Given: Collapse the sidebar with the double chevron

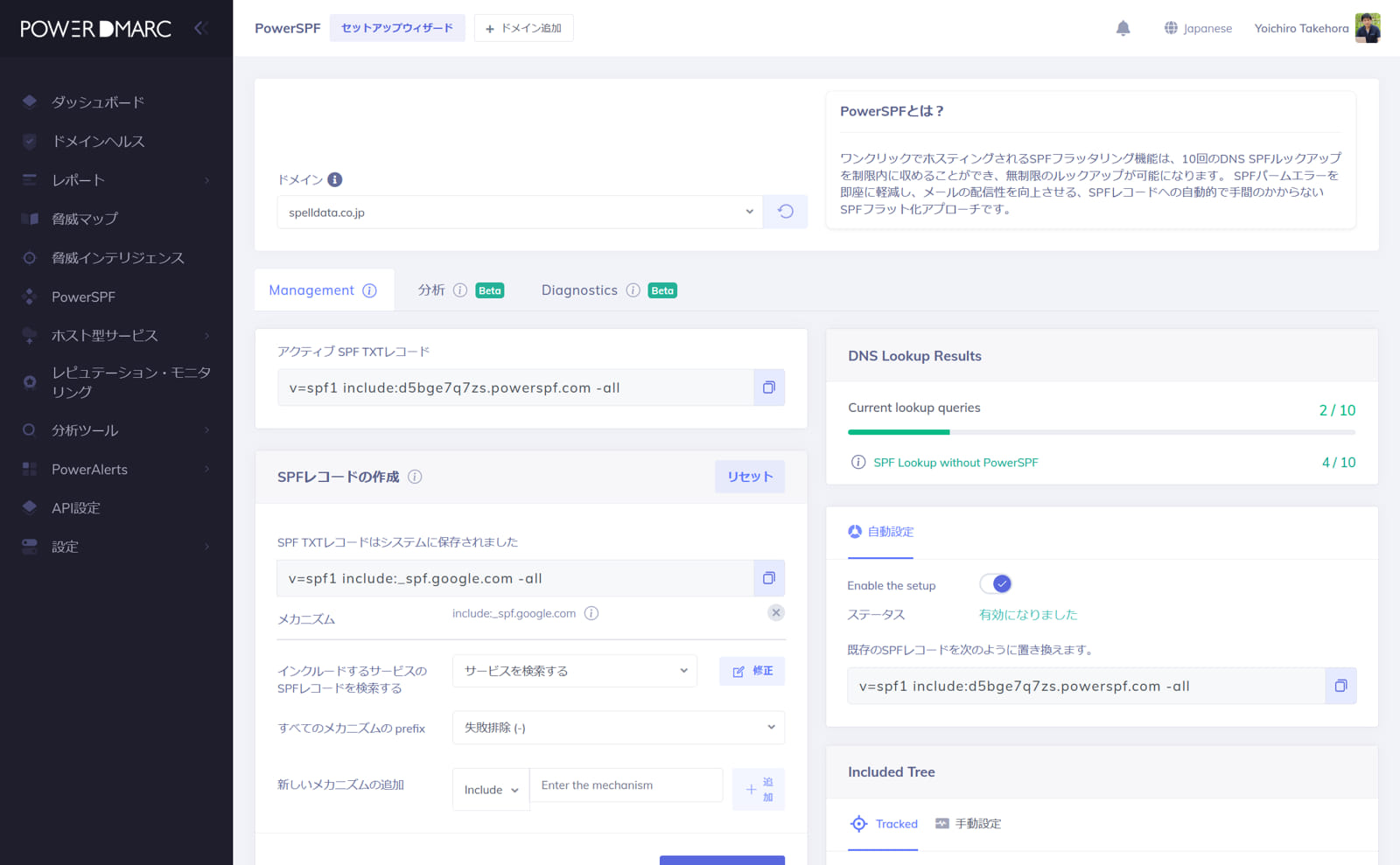Looking at the screenshot, I should pyautogui.click(x=200, y=28).
